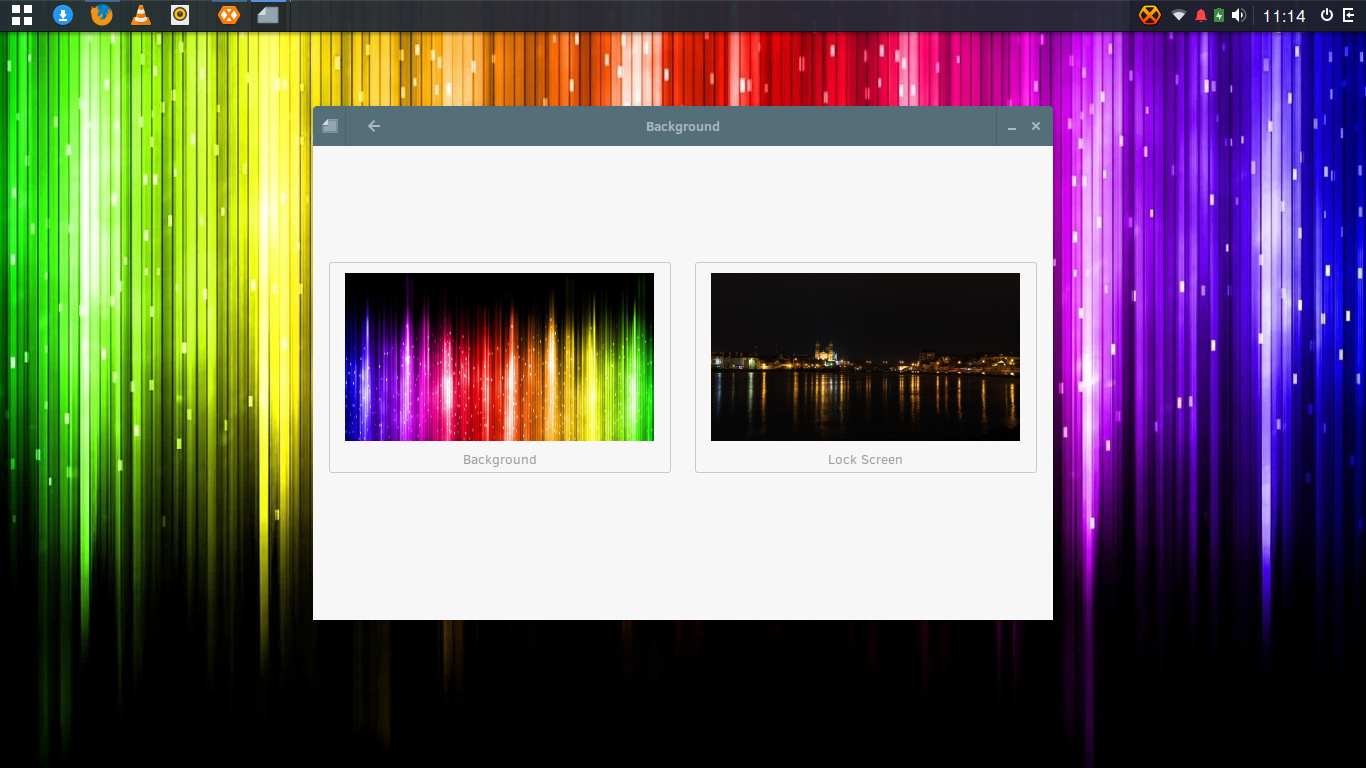The image size is (1366, 768).
Task: Open the Wi-Fi network indicator
Action: [x=1179, y=15]
